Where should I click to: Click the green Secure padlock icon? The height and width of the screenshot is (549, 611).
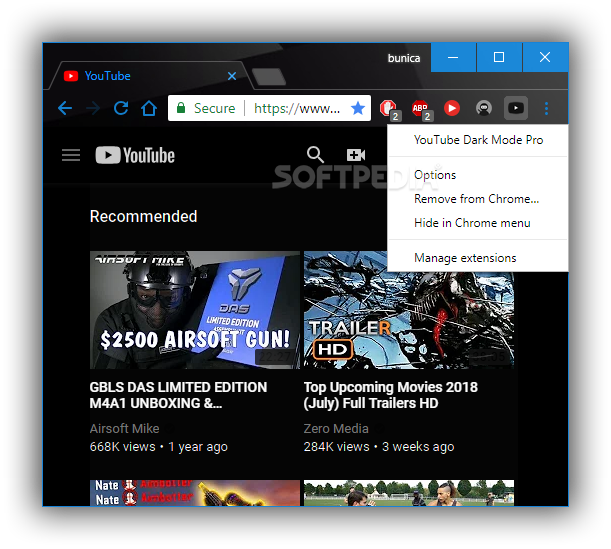click(x=181, y=108)
